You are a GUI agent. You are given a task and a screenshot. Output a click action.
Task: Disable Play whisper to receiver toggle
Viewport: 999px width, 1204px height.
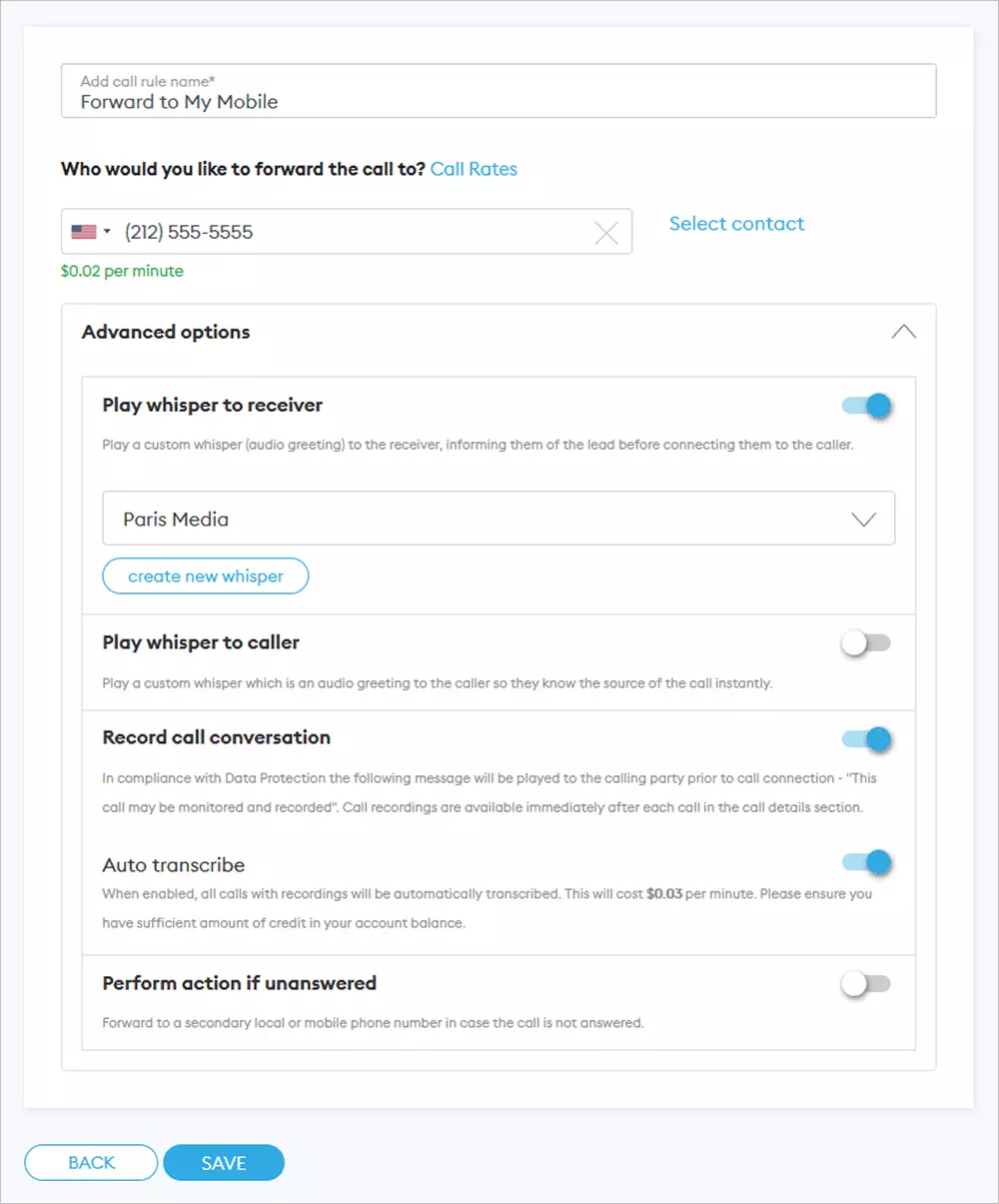pos(866,406)
